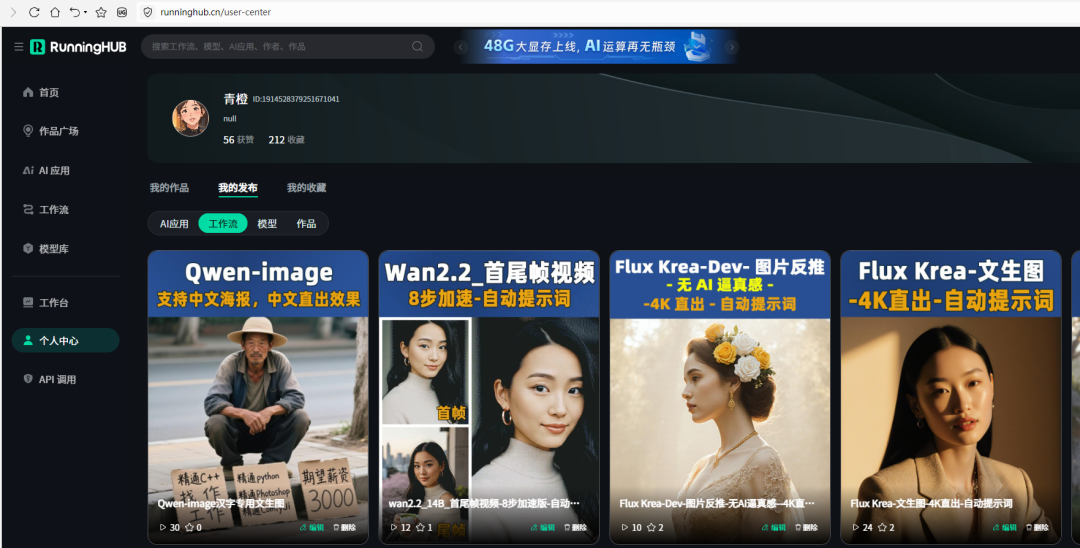Image resolution: width=1080 pixels, height=548 pixels.
Task: Click the UG extension icon in toolbar
Action: pyautogui.click(x=122, y=12)
